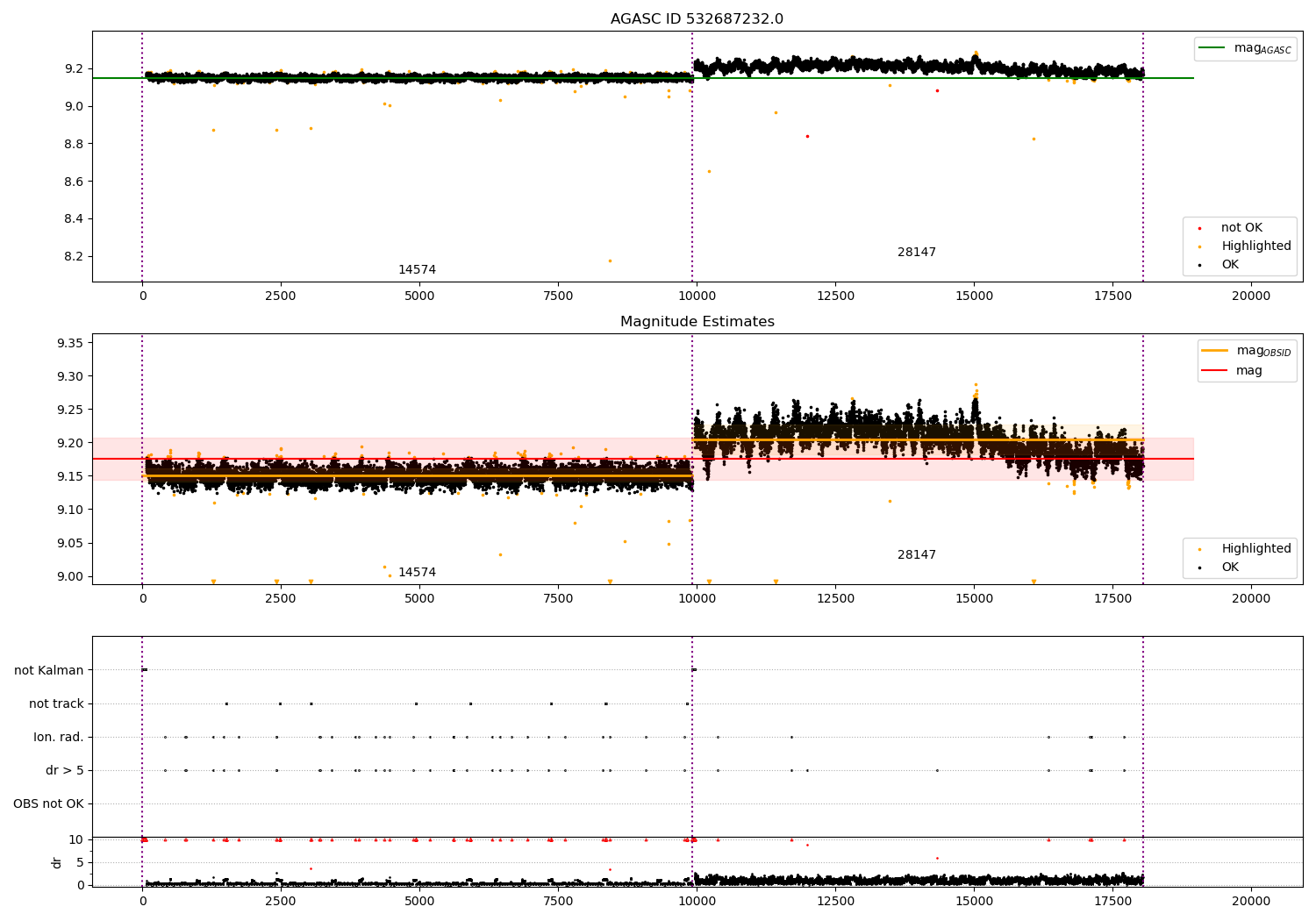Click the y-axis tick '8.2' in the top plot

[x=74, y=257]
